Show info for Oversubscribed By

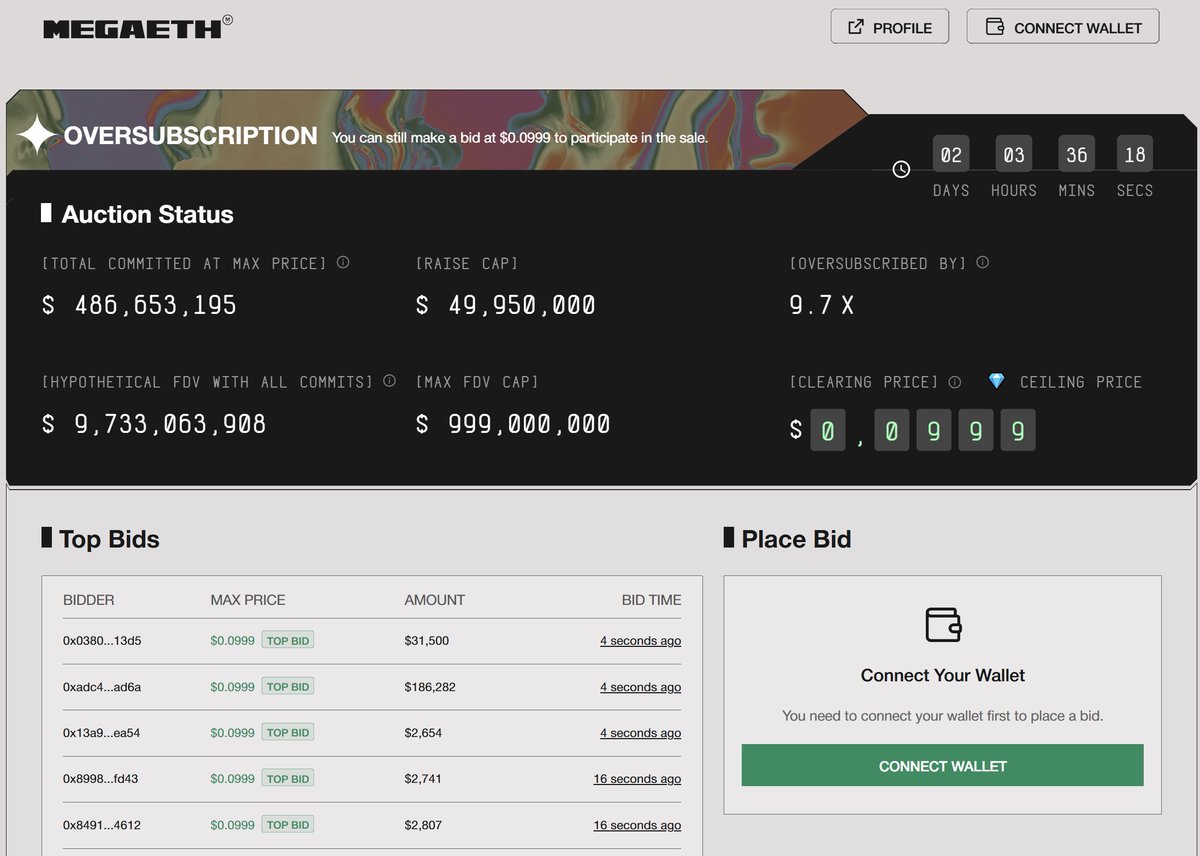click(x=983, y=263)
